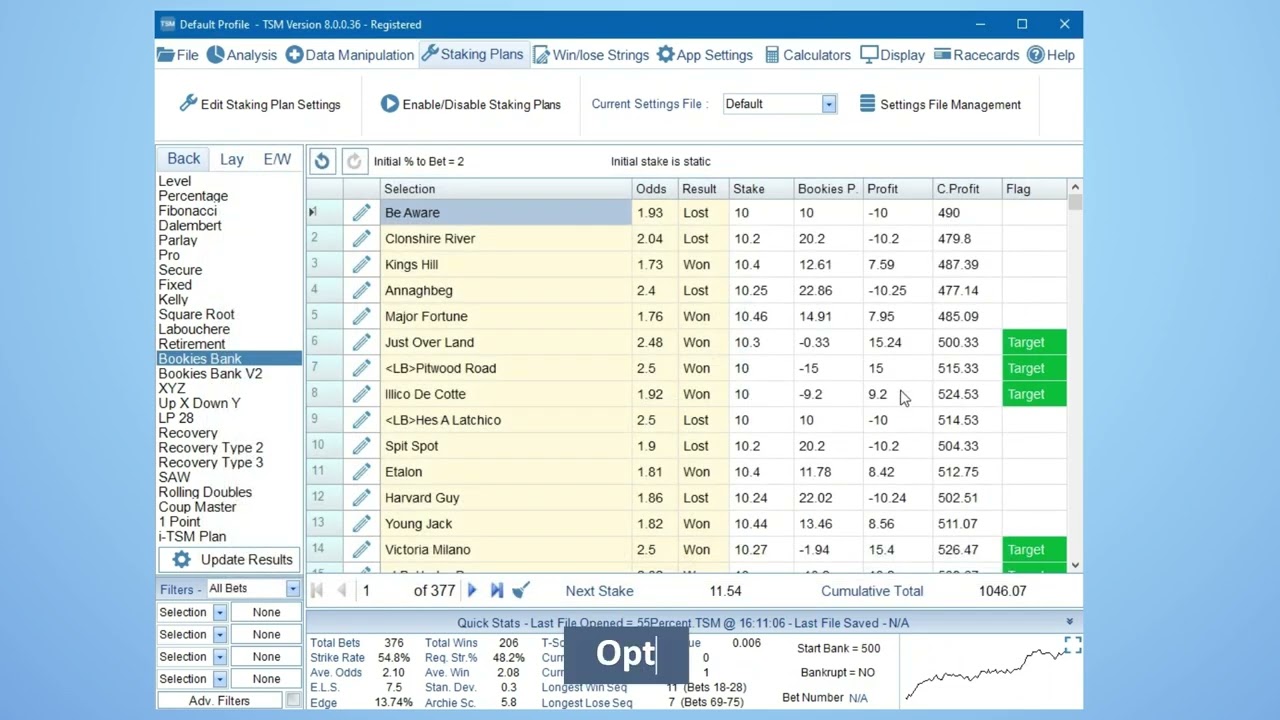This screenshot has width=1280, height=720.
Task: Select the Kelly staking plan
Action: point(173,300)
